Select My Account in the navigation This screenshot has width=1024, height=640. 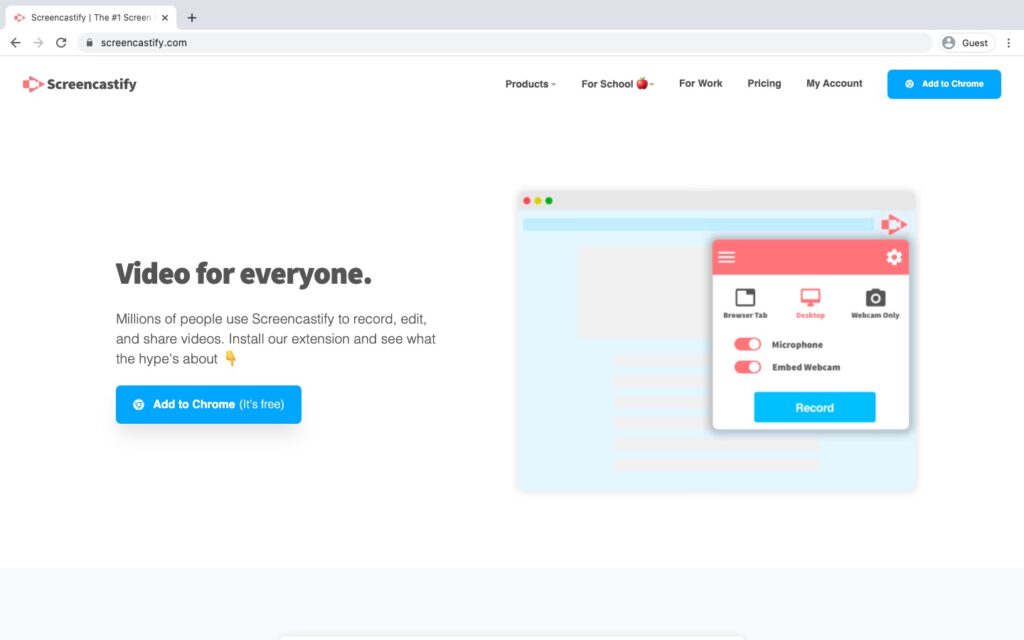coord(833,84)
